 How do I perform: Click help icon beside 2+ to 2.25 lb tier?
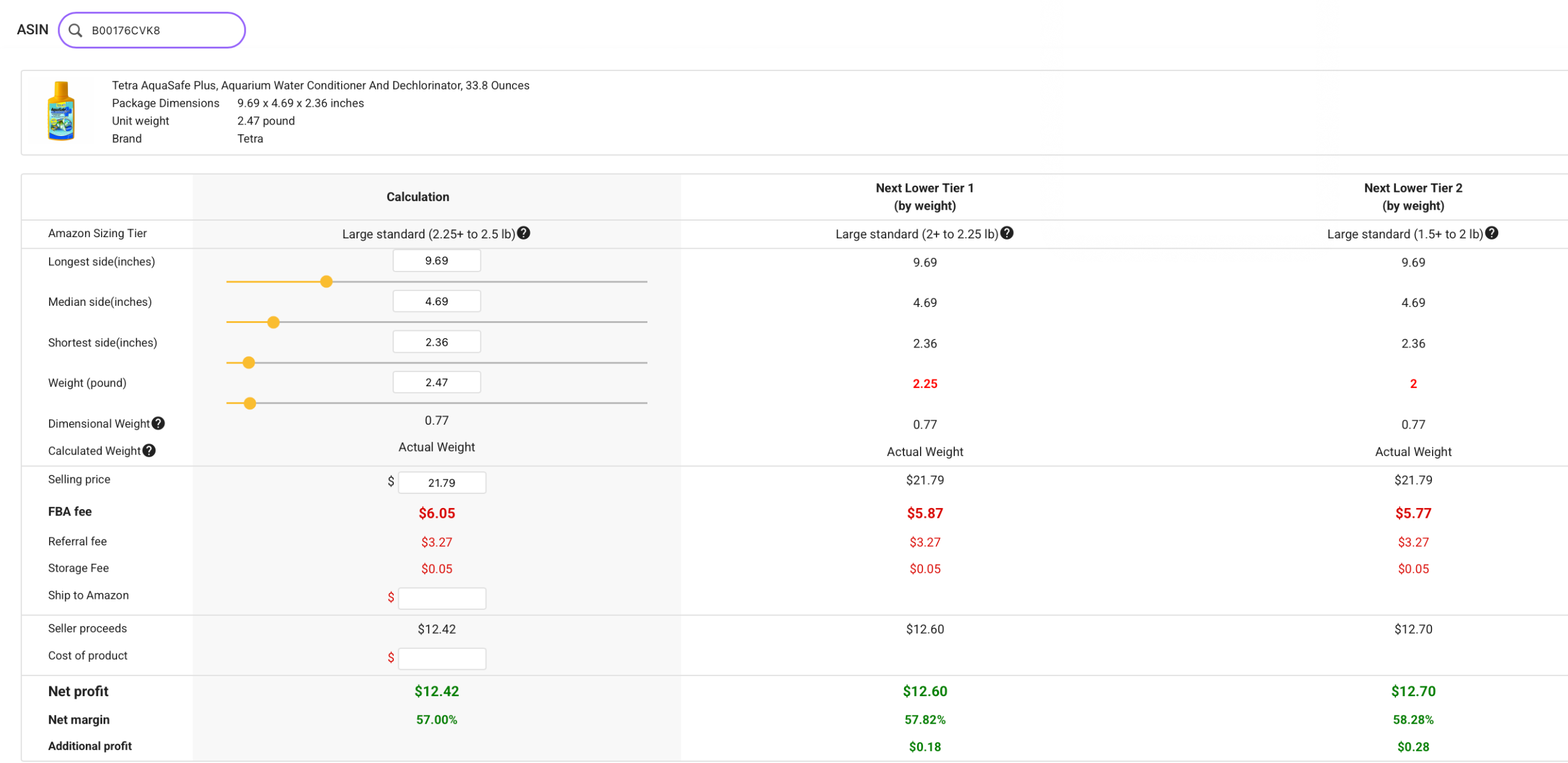(x=1006, y=233)
